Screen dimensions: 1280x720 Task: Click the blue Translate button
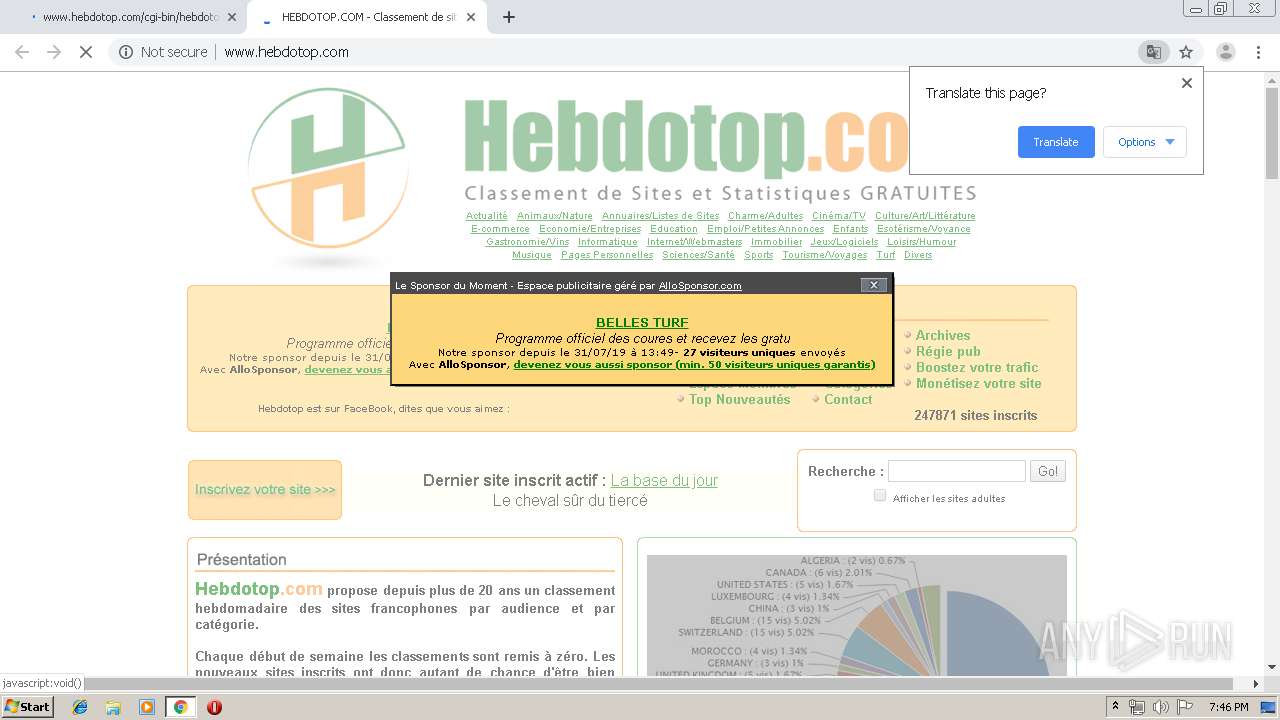coord(1056,142)
